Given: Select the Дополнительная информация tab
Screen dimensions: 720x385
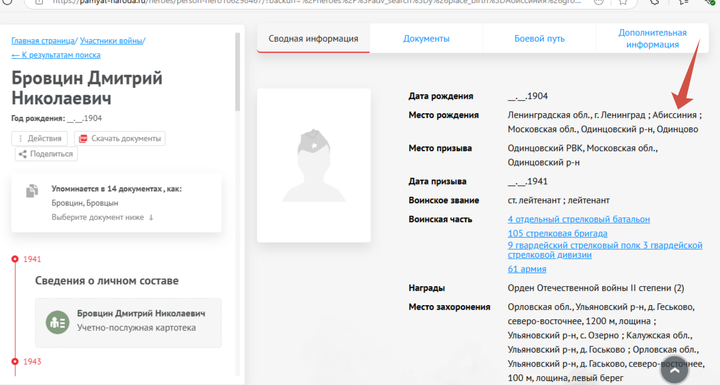Looking at the screenshot, I should pos(652,39).
